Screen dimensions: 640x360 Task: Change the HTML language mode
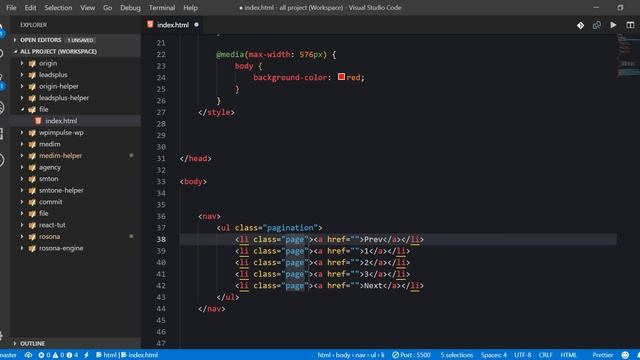(x=569, y=355)
